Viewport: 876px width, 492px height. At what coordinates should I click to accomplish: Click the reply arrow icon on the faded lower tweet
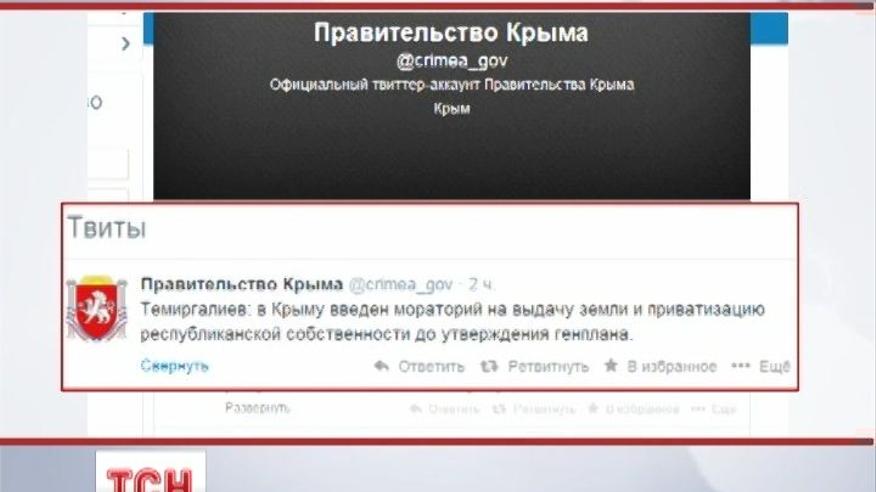(416, 409)
